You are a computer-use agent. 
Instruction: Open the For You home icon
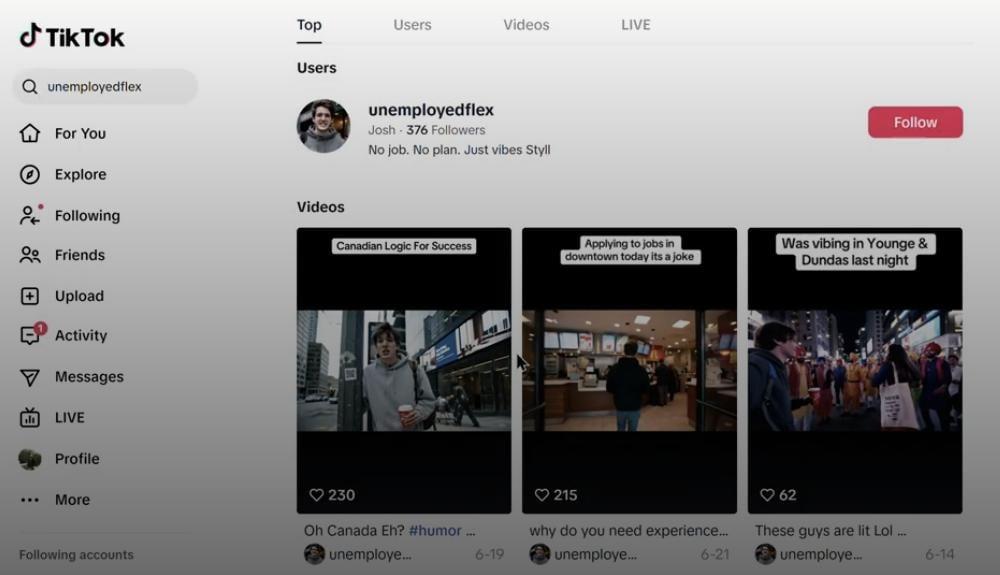point(30,133)
